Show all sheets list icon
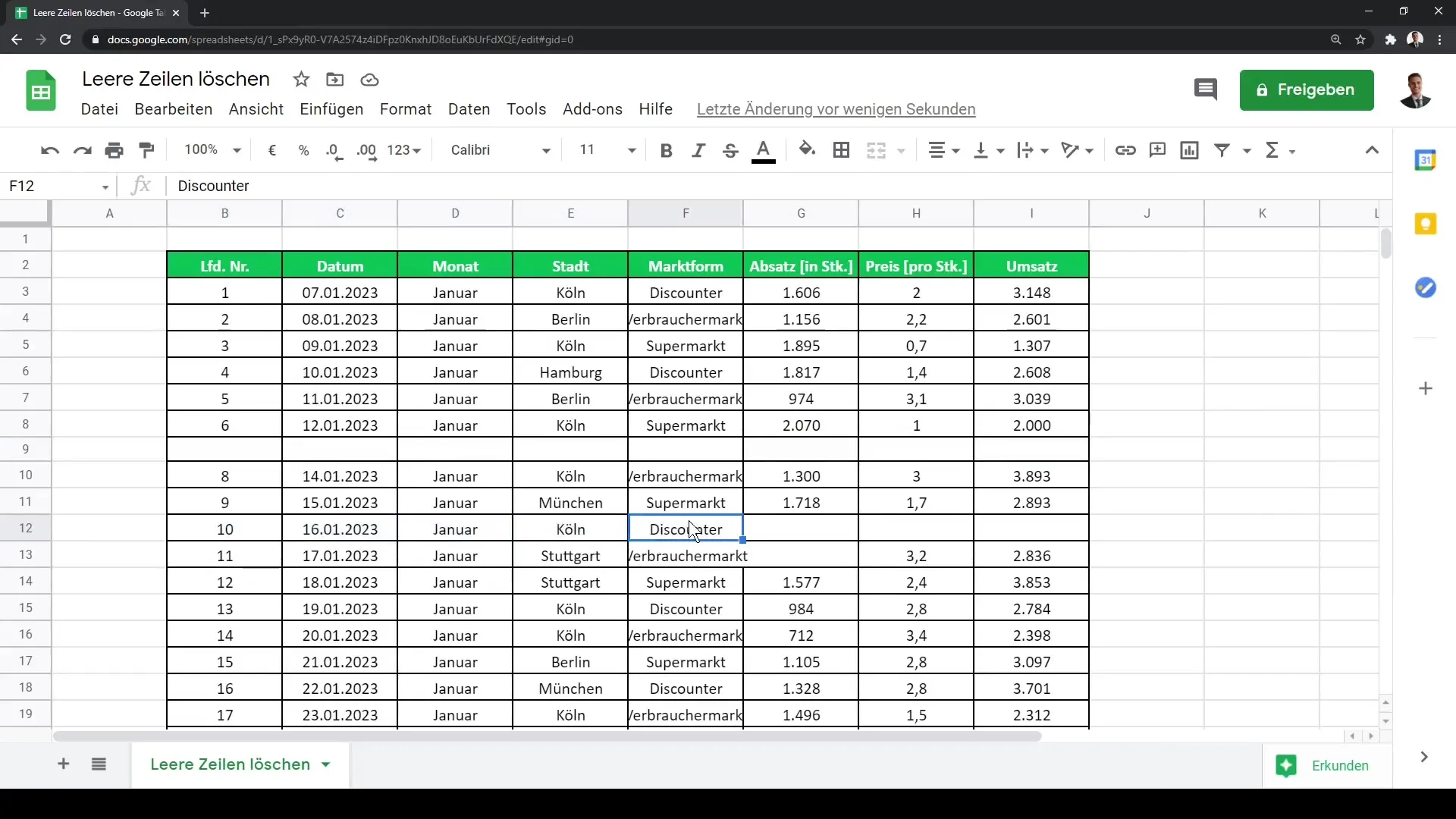 coord(99,764)
